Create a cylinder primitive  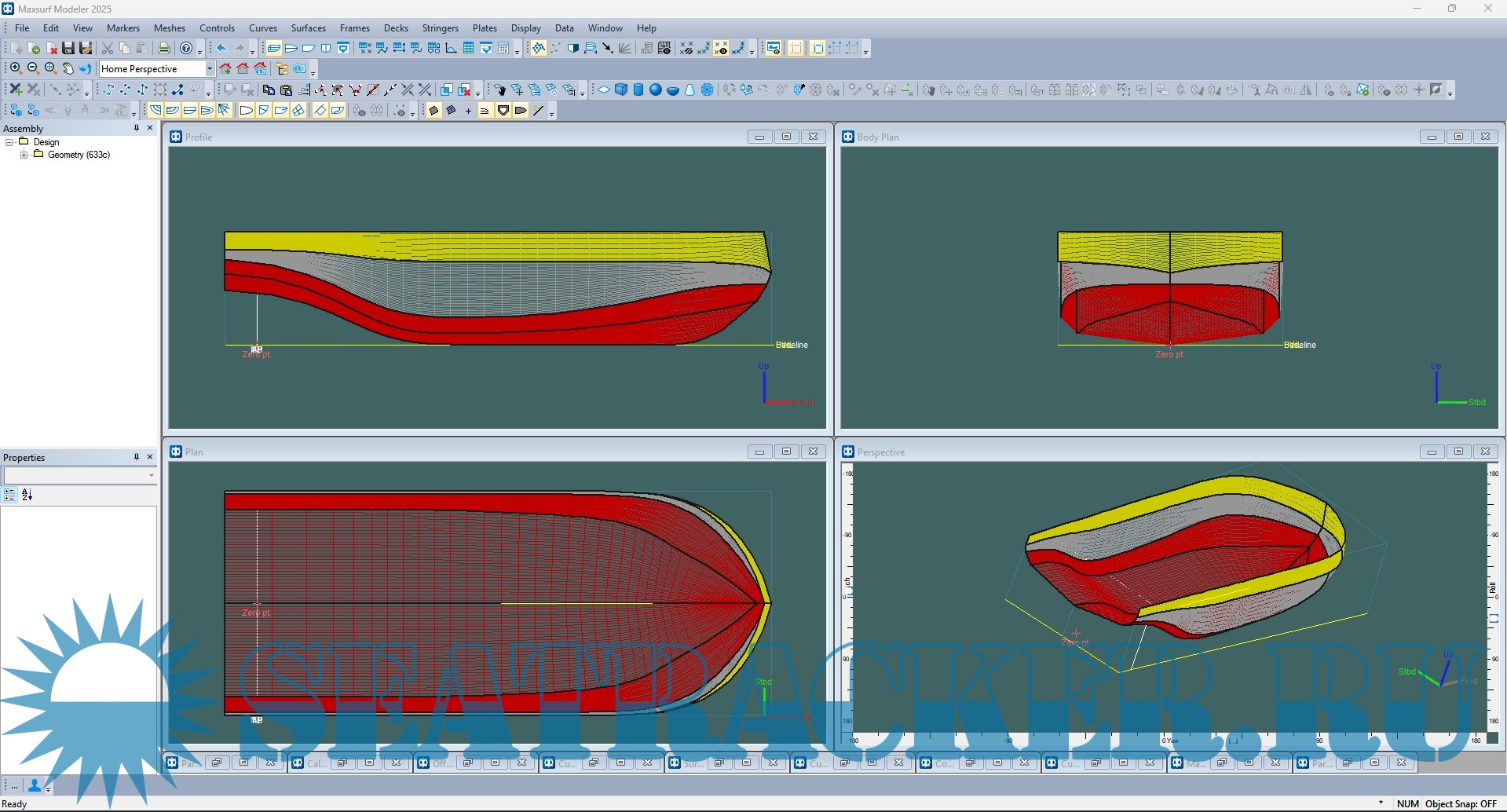point(638,89)
